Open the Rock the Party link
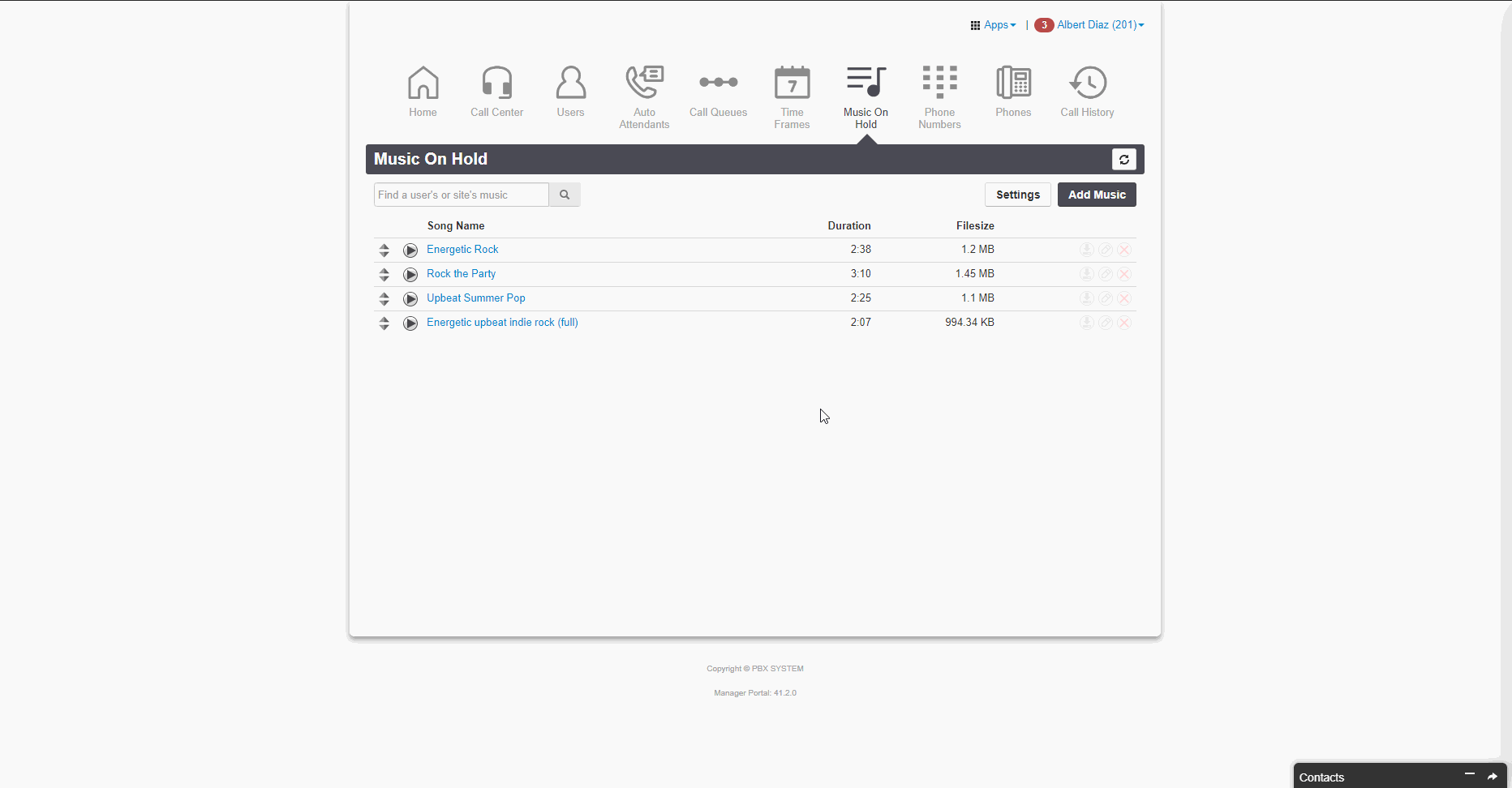Screen dimensions: 1512x788 click(x=461, y=274)
